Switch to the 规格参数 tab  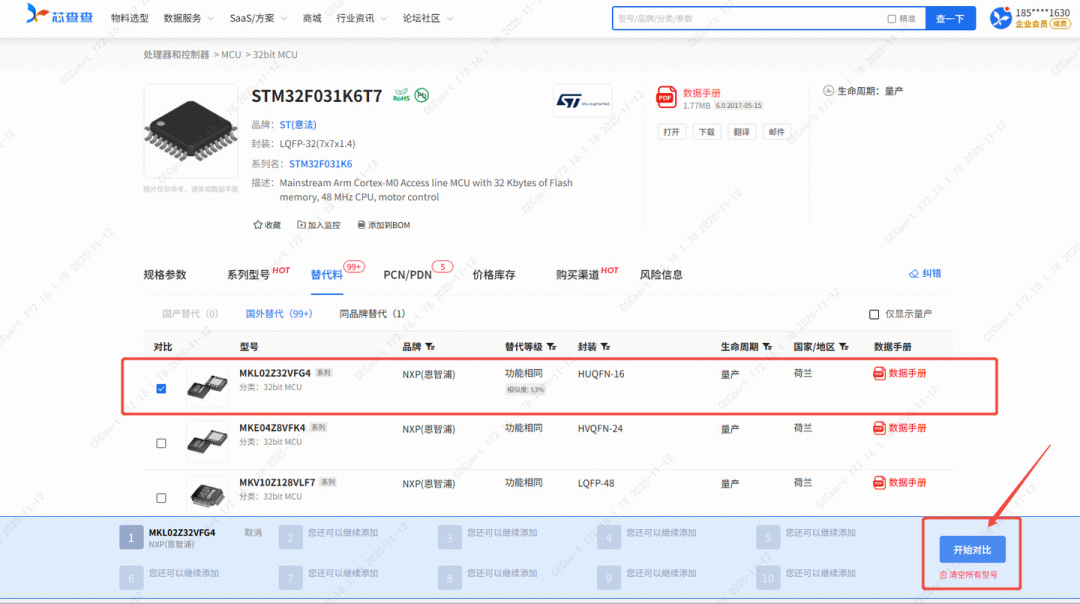[x=165, y=275]
